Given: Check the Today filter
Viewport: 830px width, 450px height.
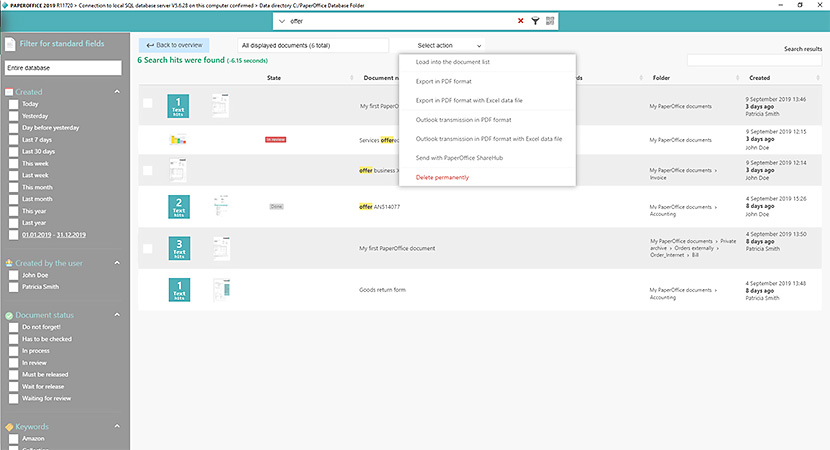Looking at the screenshot, I should tap(14, 104).
